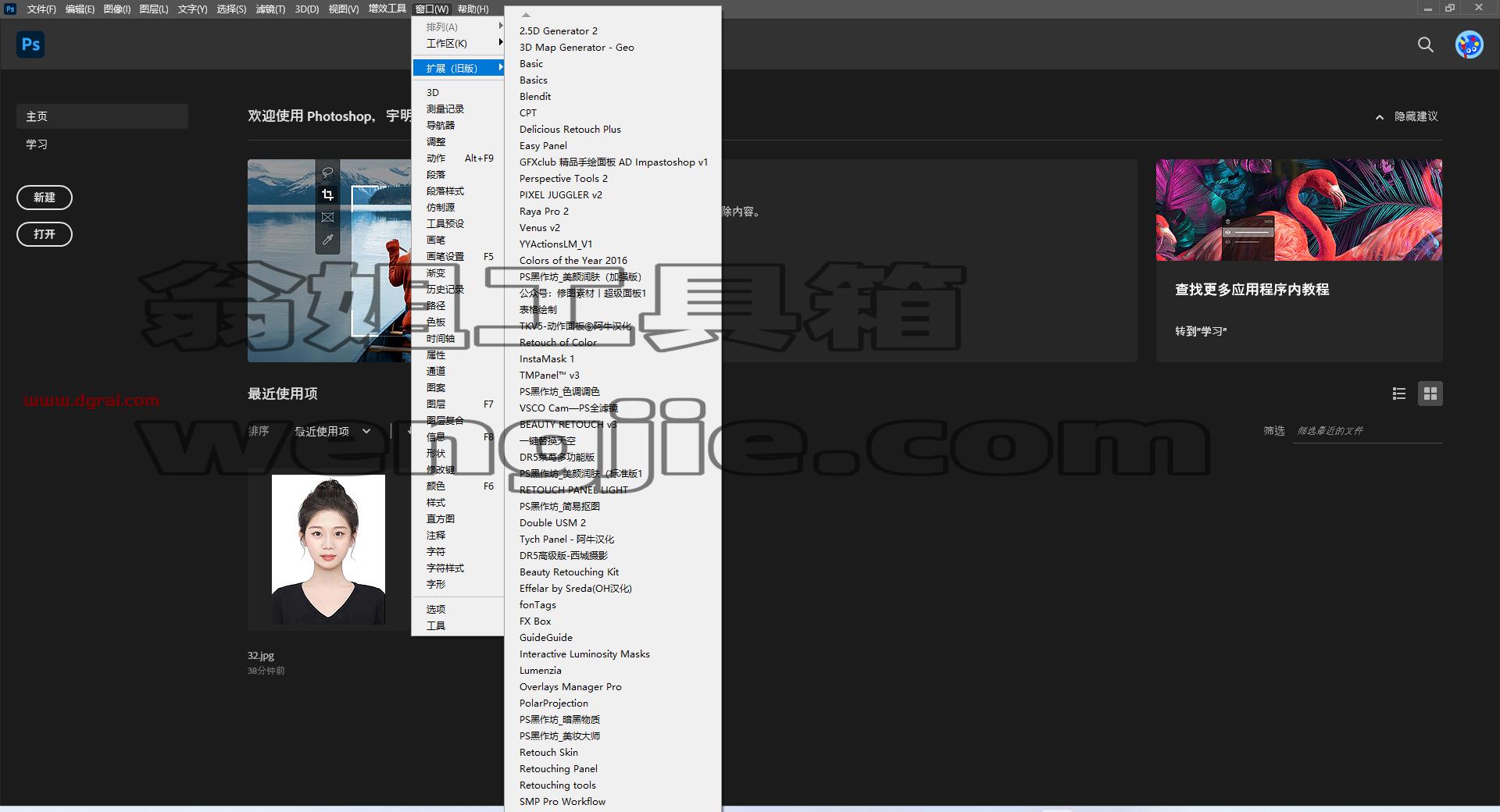Click the search magnifier icon
The height and width of the screenshot is (812, 1500).
pyautogui.click(x=1426, y=45)
